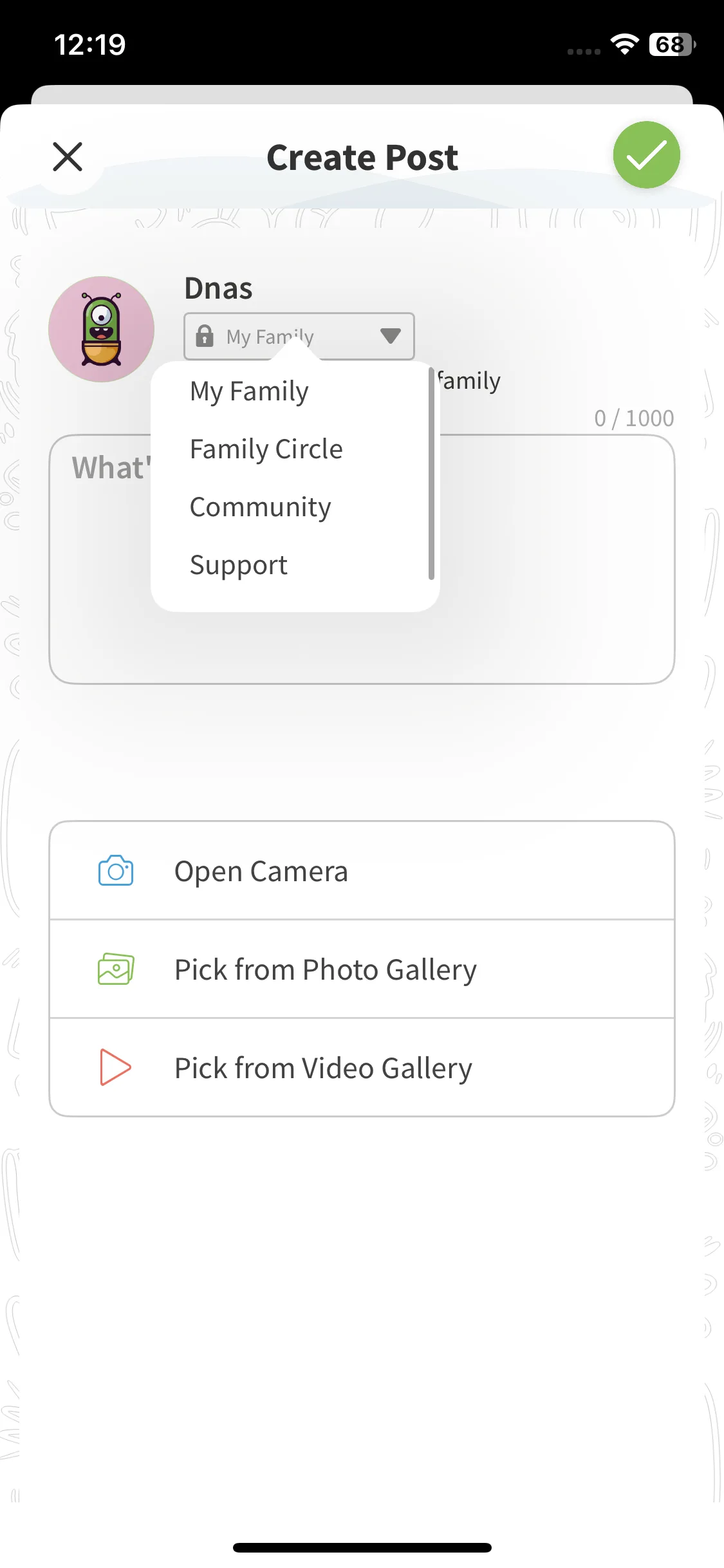Select My Family from the dropdown list

coord(249,391)
